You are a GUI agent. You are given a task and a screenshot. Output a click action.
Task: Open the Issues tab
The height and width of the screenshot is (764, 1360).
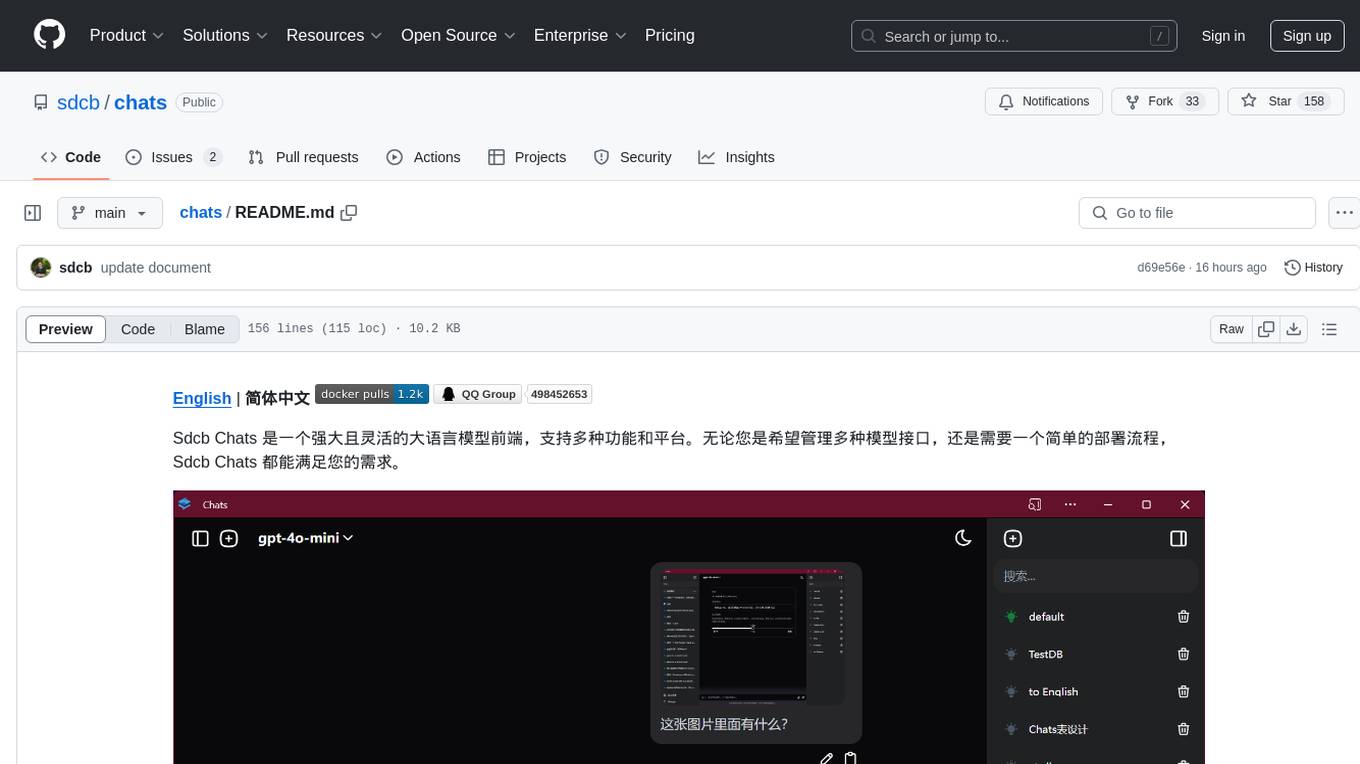[x=173, y=157]
